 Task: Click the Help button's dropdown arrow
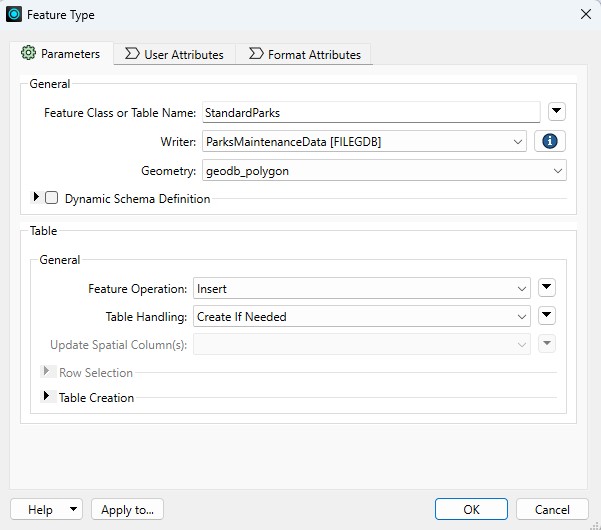click(x=74, y=510)
